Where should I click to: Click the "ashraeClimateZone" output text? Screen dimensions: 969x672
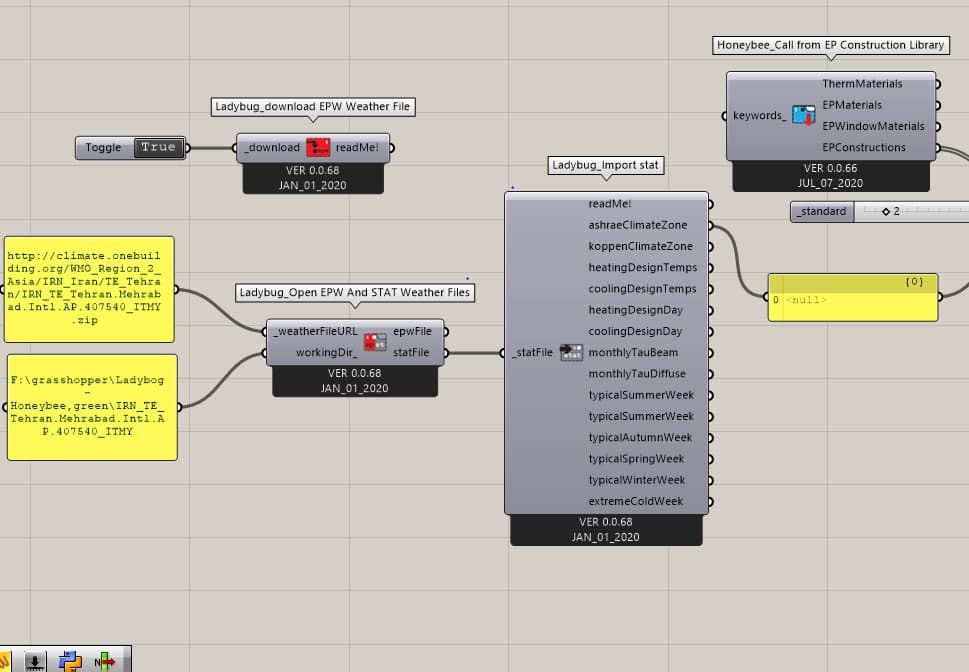click(638, 225)
